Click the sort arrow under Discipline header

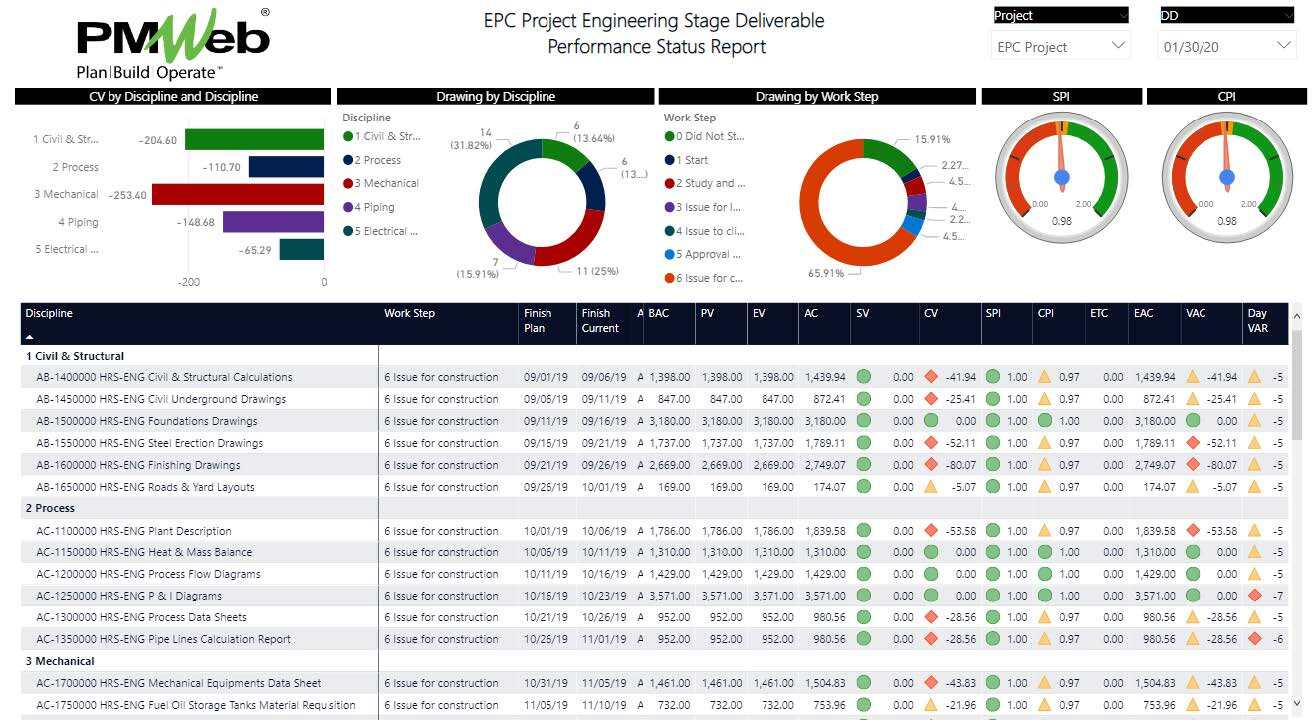pos(30,337)
